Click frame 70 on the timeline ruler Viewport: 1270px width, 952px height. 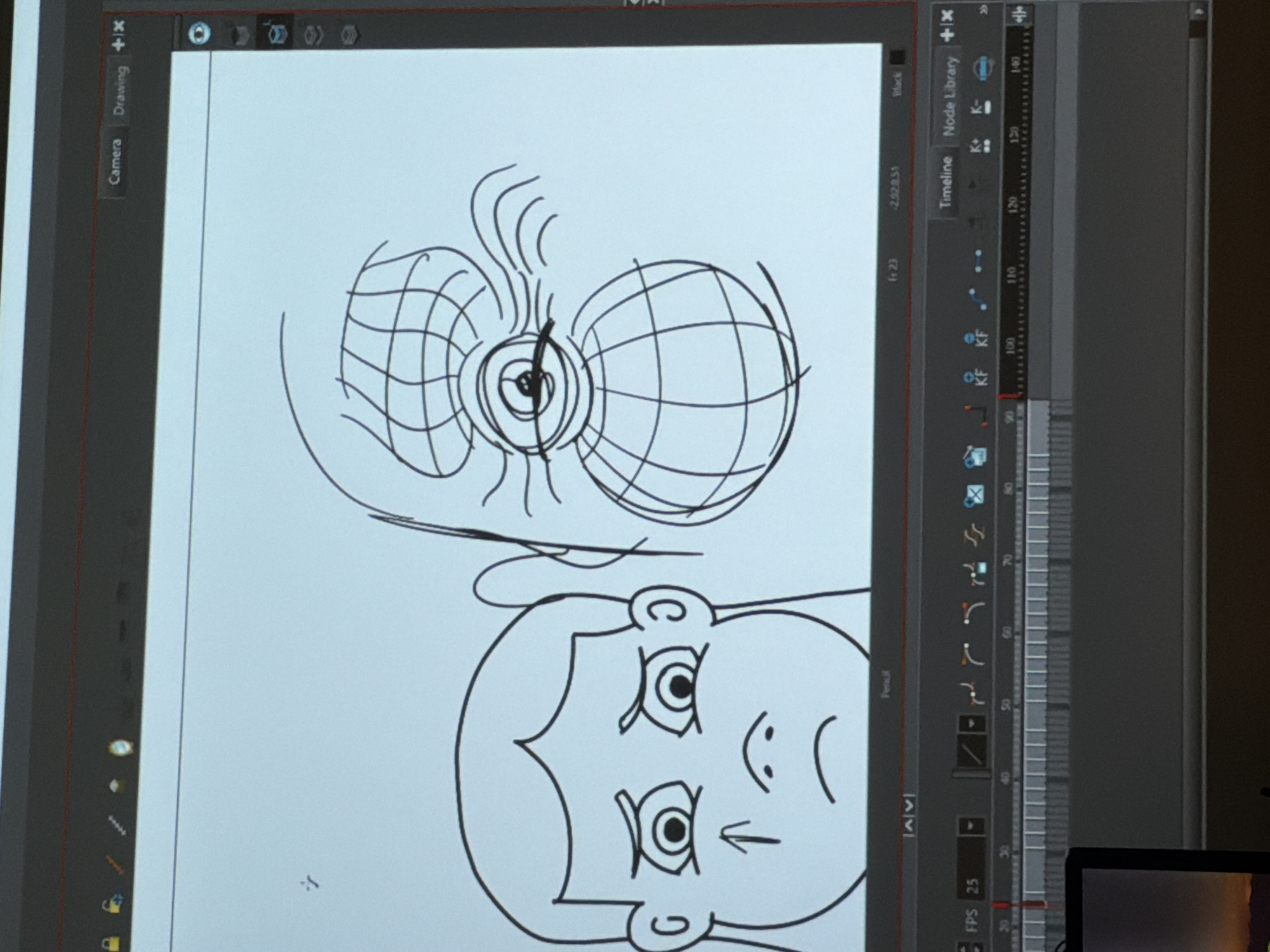(x=1006, y=561)
